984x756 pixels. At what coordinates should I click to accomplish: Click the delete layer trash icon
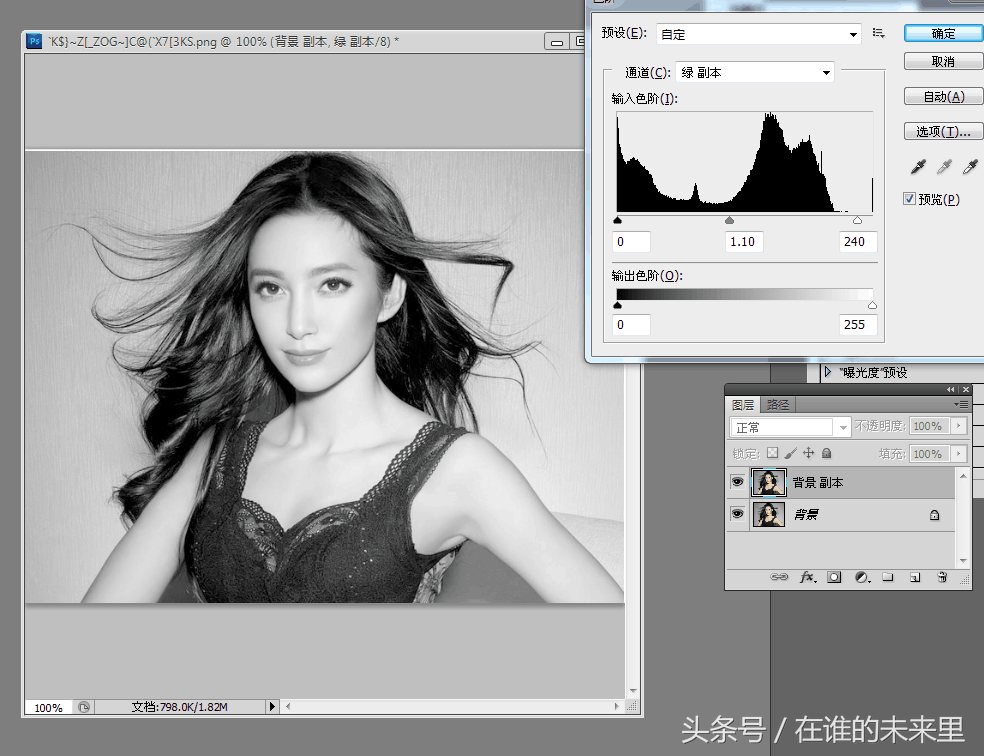coord(941,577)
